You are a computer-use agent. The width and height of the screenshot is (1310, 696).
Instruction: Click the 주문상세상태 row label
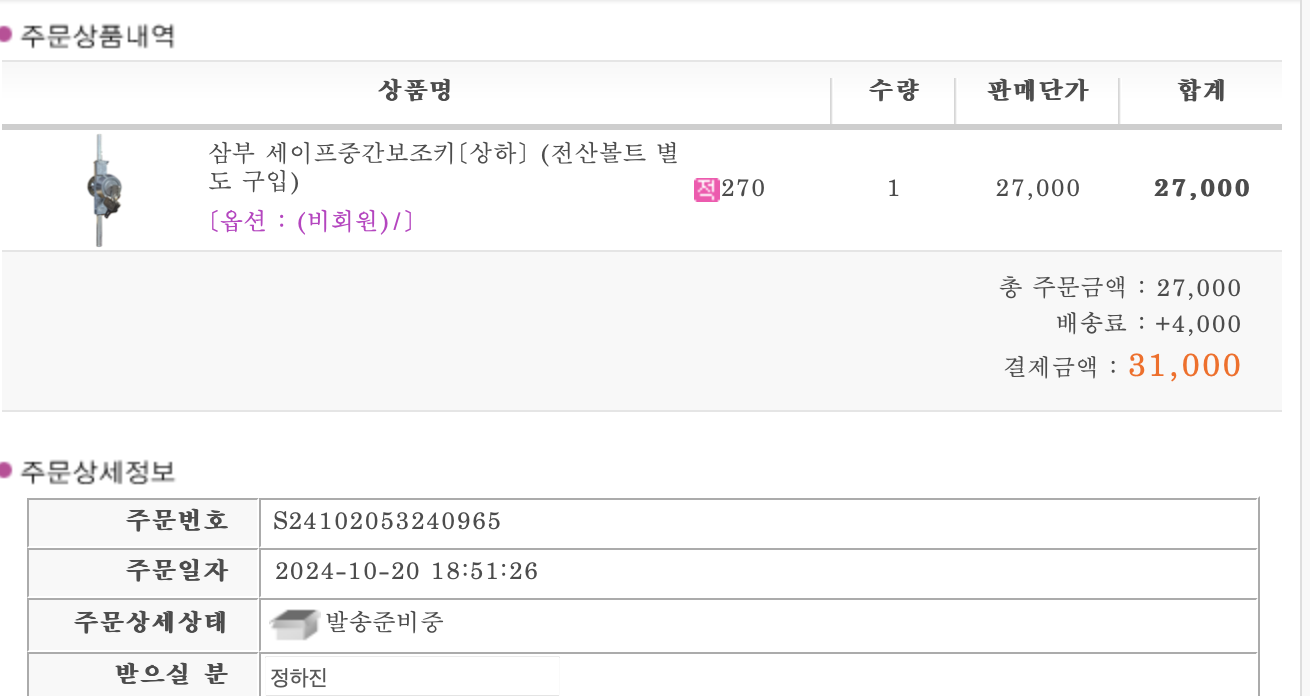click(x=151, y=622)
